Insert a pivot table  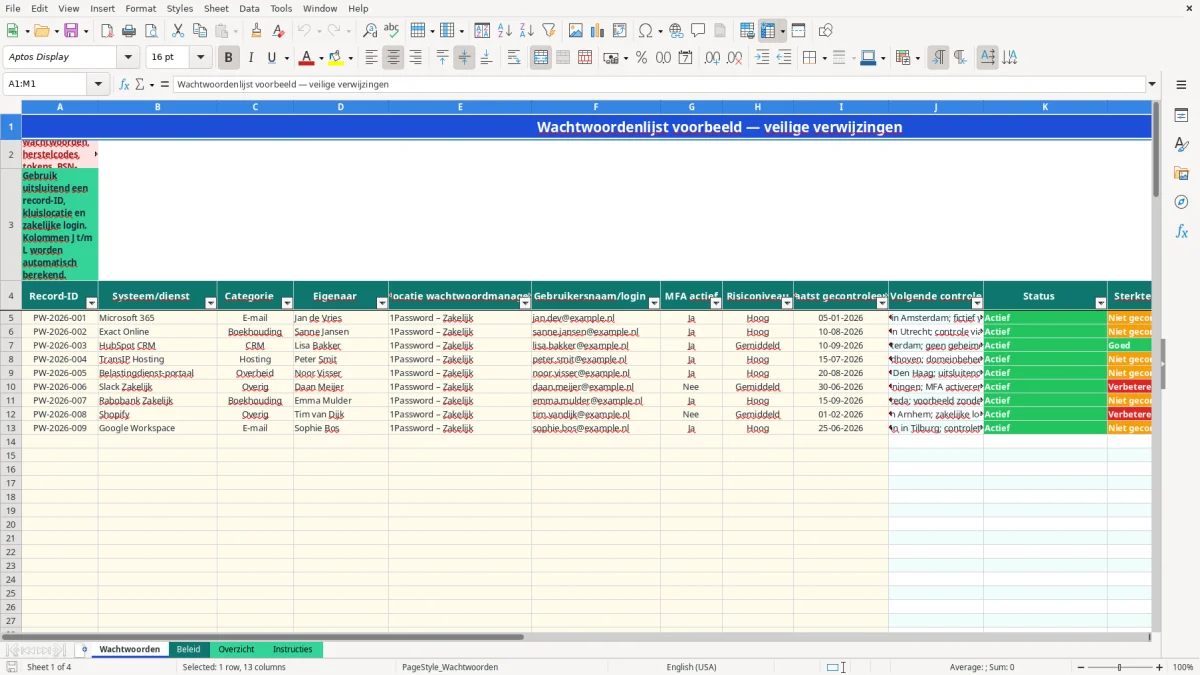pos(620,31)
